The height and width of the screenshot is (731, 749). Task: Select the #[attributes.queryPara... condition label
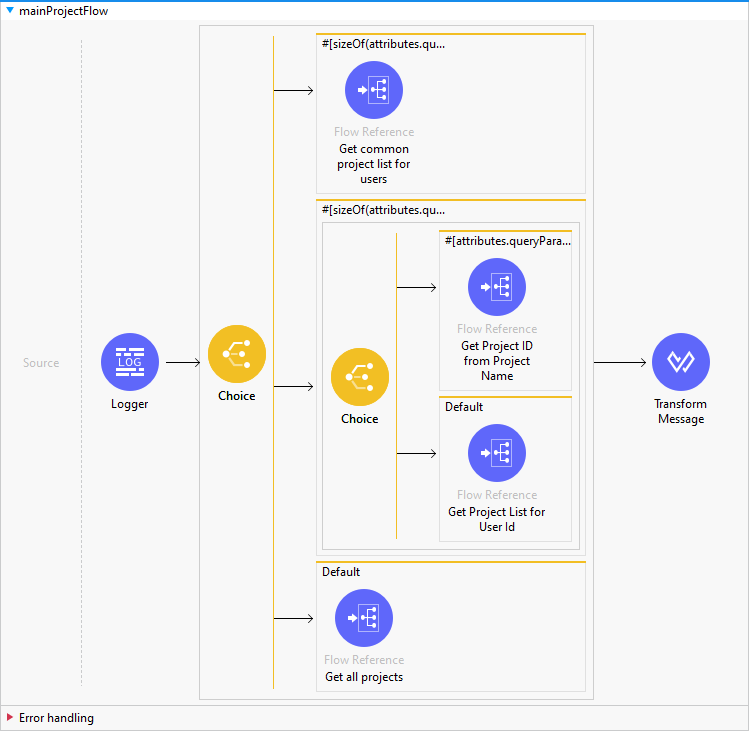click(508, 241)
